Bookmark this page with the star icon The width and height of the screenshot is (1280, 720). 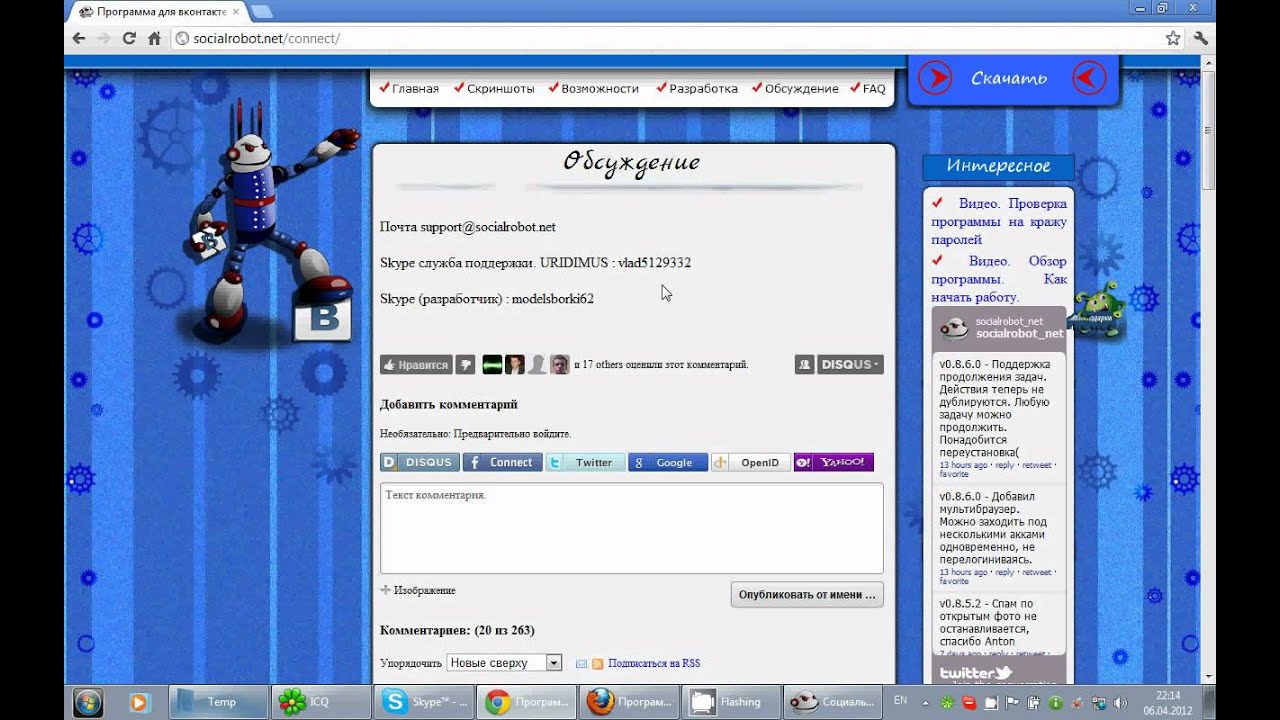1173,39
